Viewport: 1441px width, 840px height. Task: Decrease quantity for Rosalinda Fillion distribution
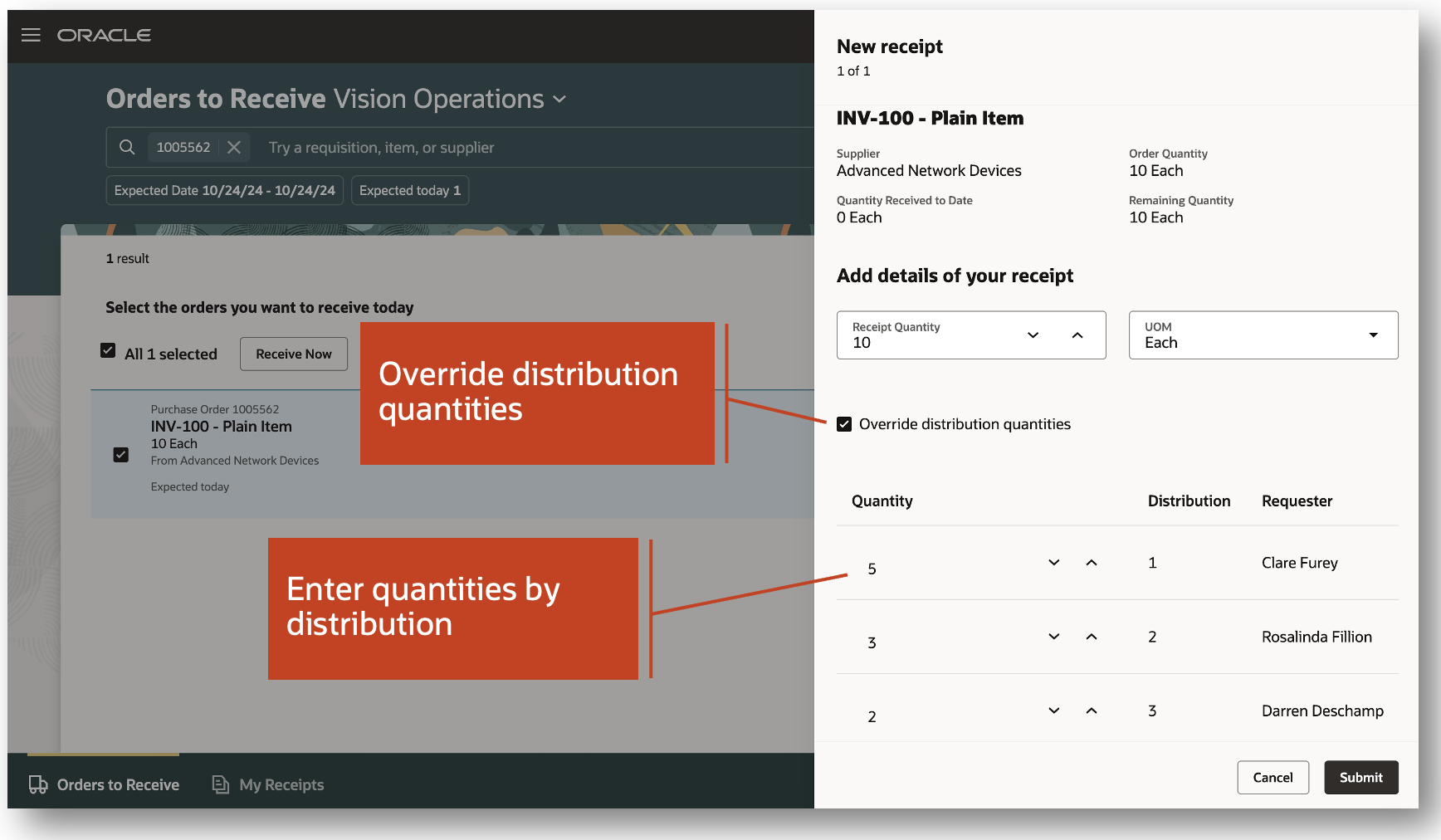(x=1054, y=637)
